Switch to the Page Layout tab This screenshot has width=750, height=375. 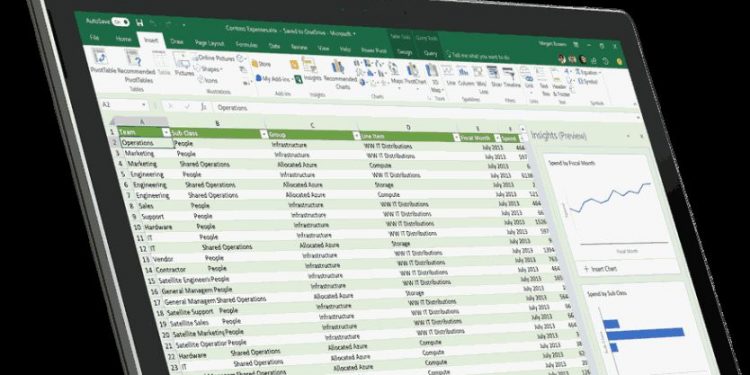[x=210, y=43]
